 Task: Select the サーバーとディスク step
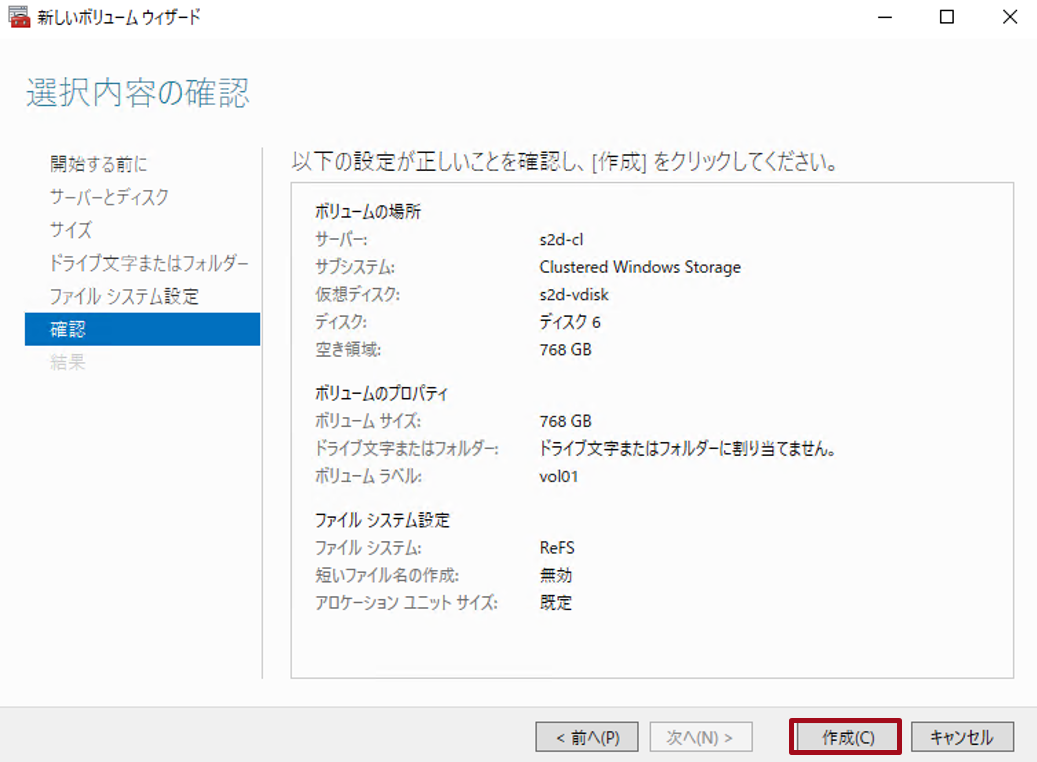(110, 197)
